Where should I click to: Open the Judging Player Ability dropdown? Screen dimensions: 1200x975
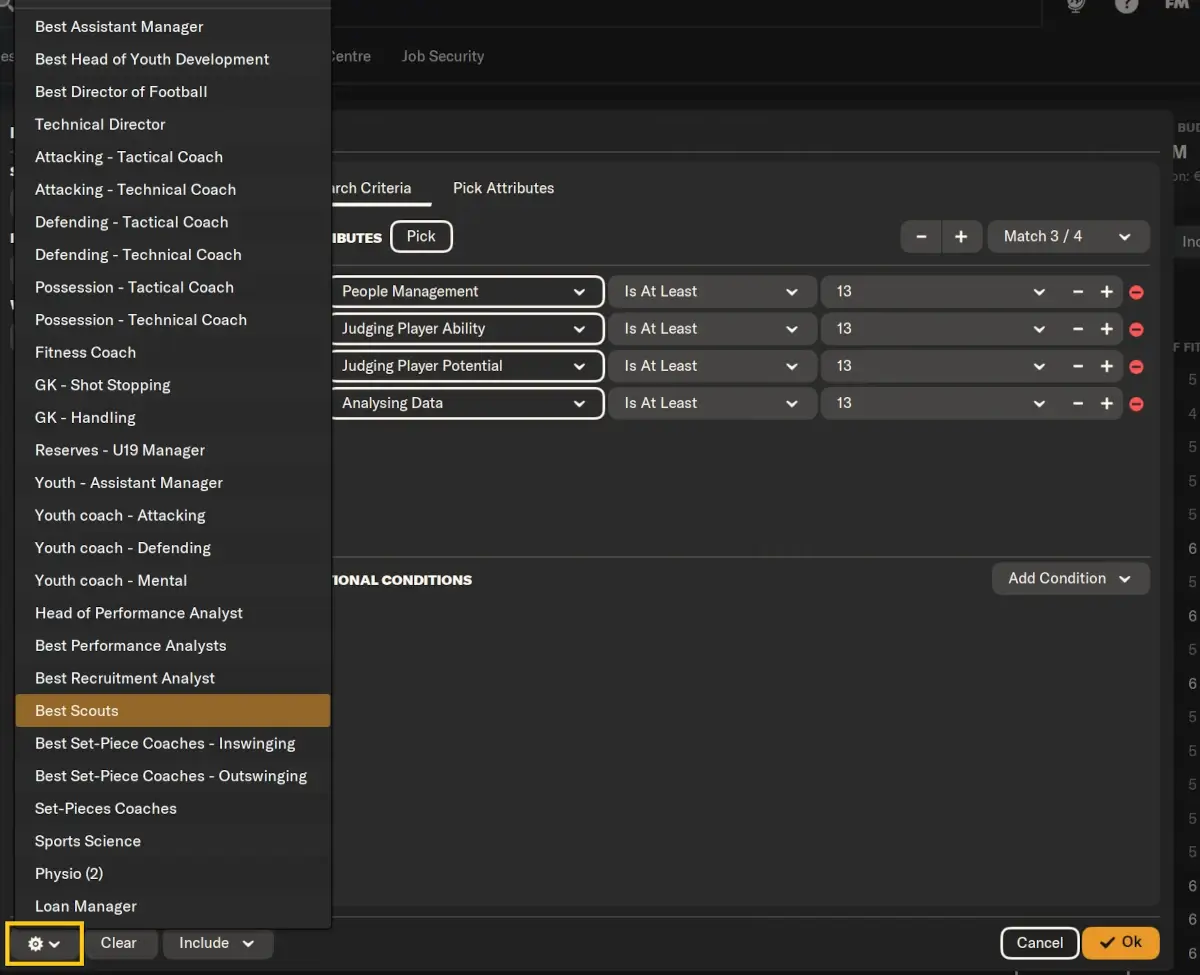point(466,328)
